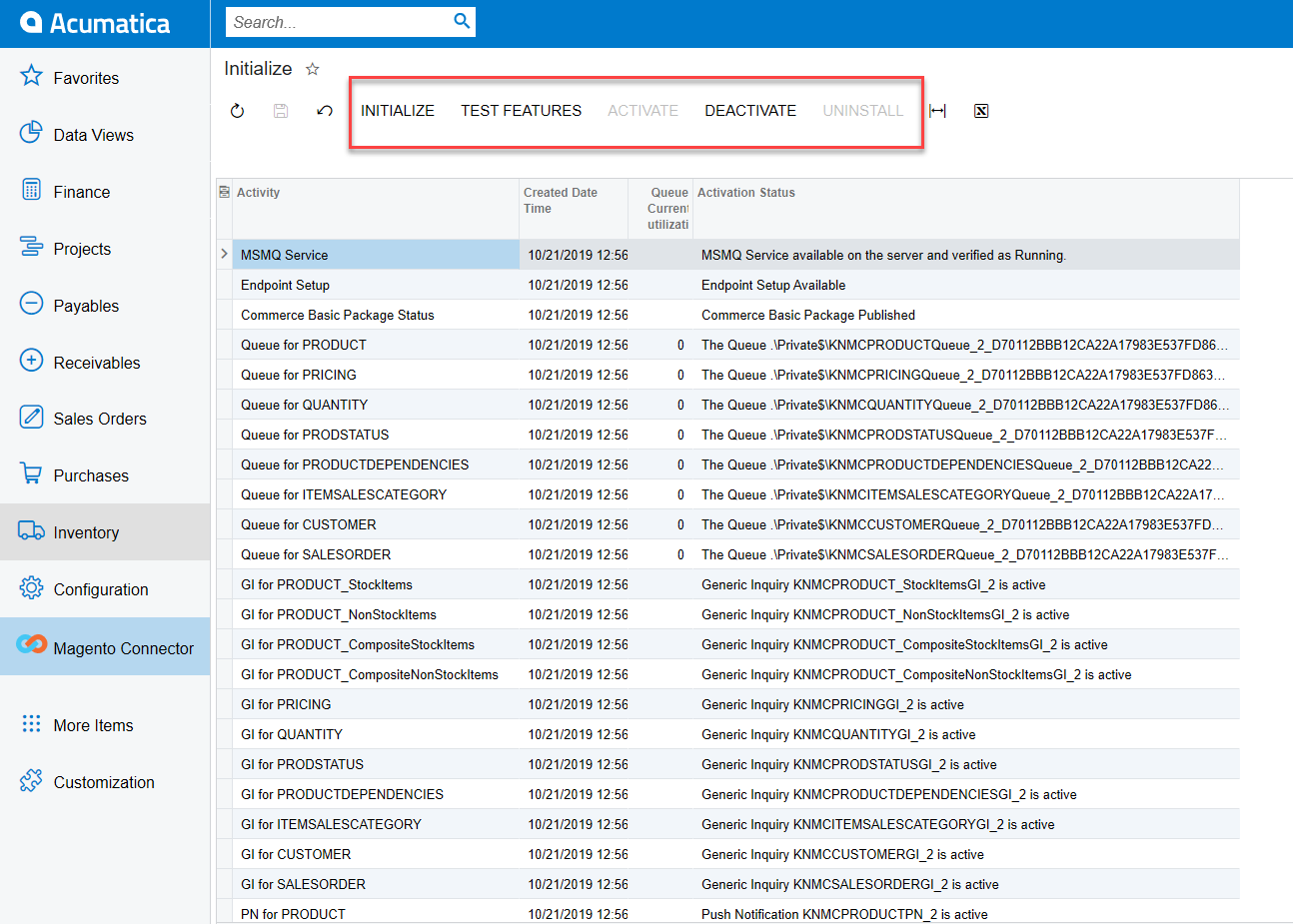Open Receivables plus-circle icon
The image size is (1293, 924).
click(x=31, y=361)
